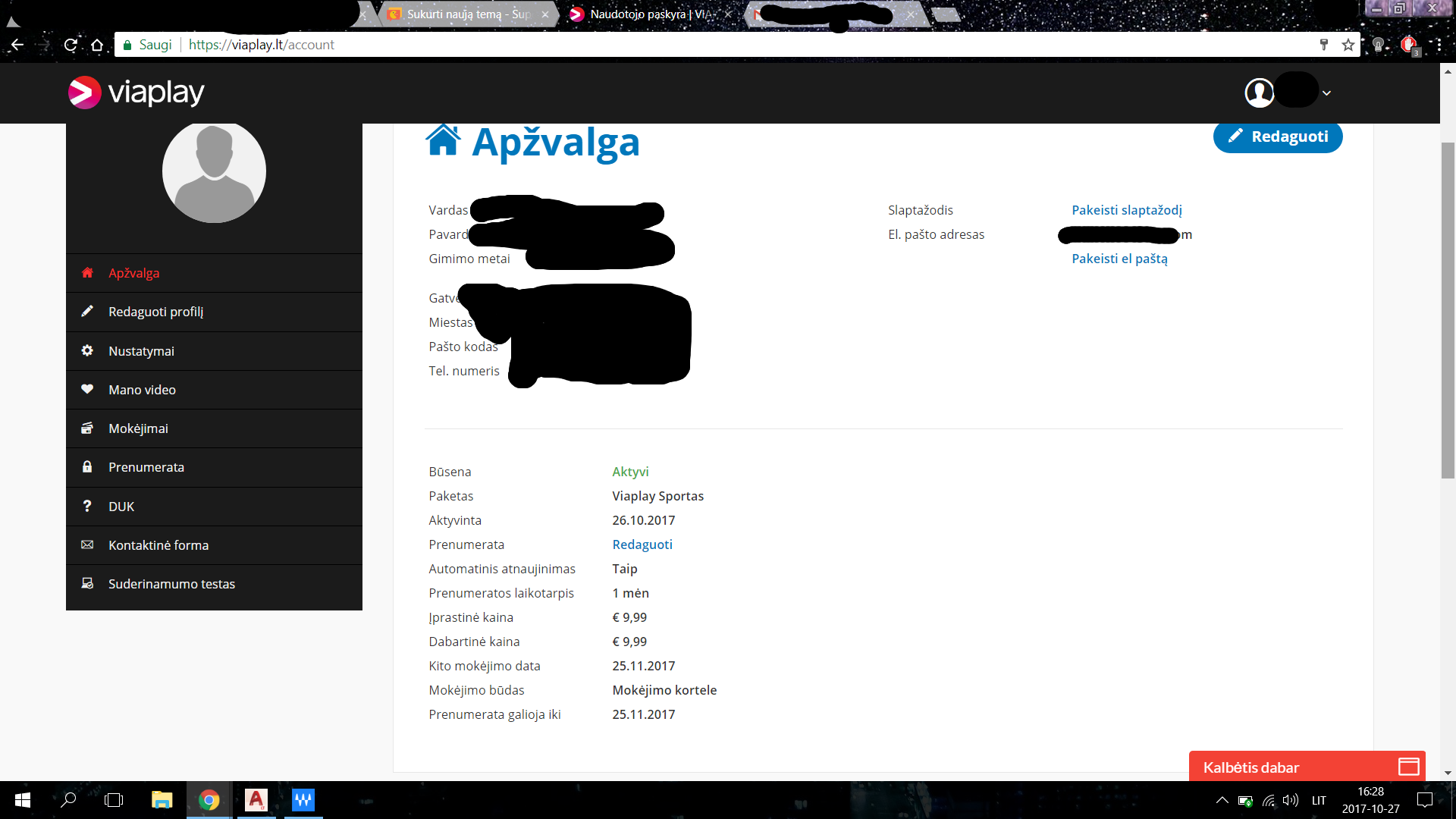This screenshot has height=819, width=1456.
Task: Open Windows search from the taskbar
Action: click(68, 800)
